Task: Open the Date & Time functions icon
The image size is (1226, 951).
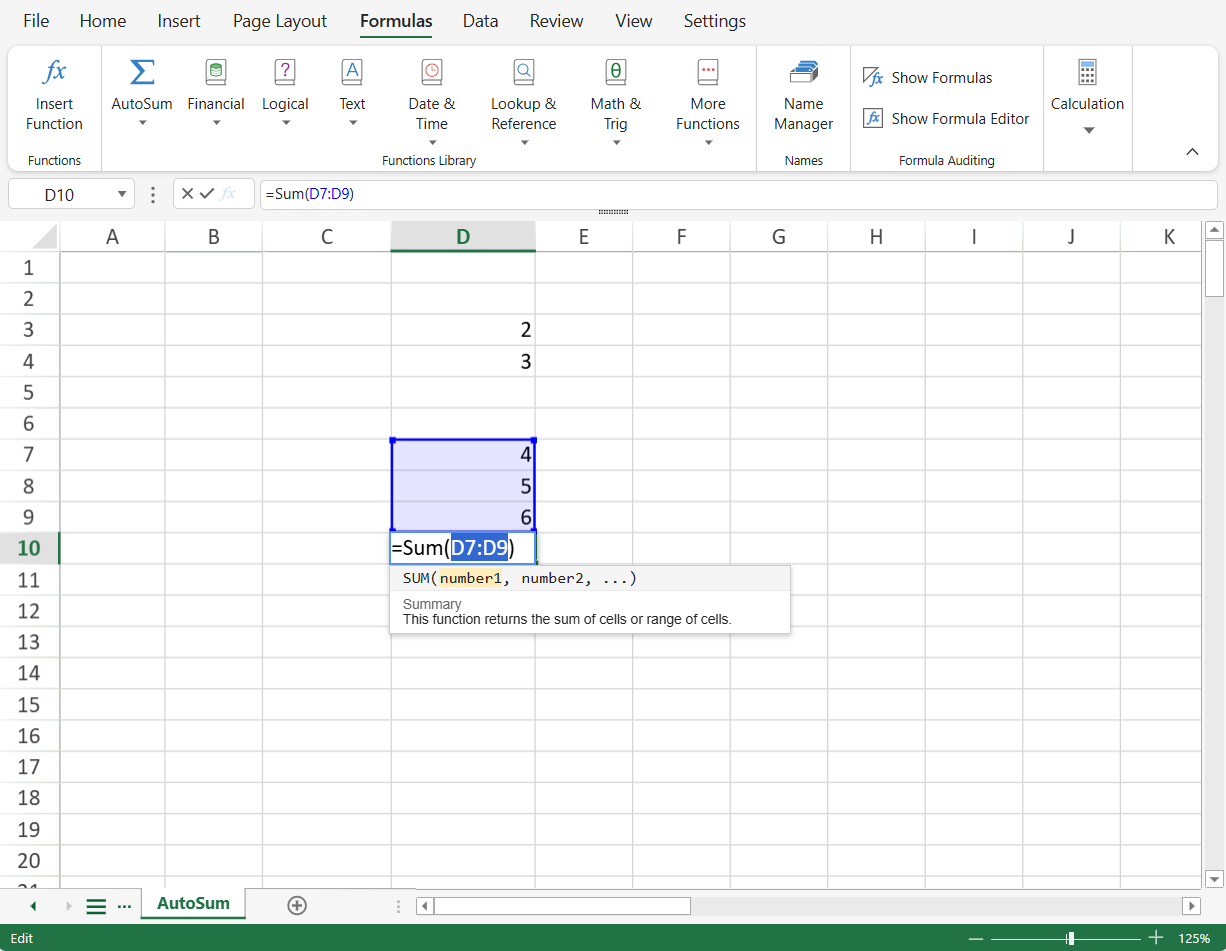Action: click(x=431, y=72)
